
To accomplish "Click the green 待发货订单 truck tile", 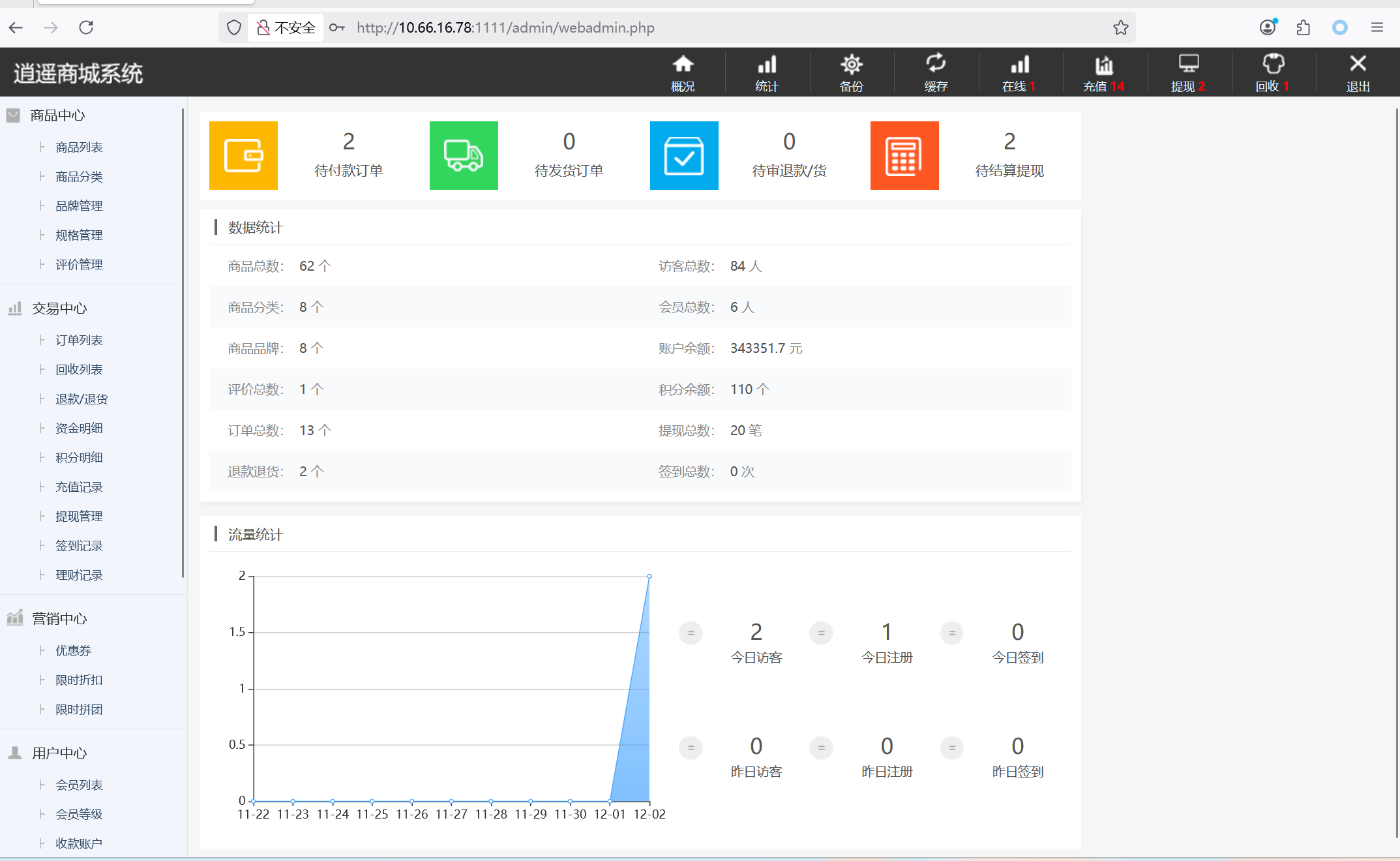I will tap(464, 155).
